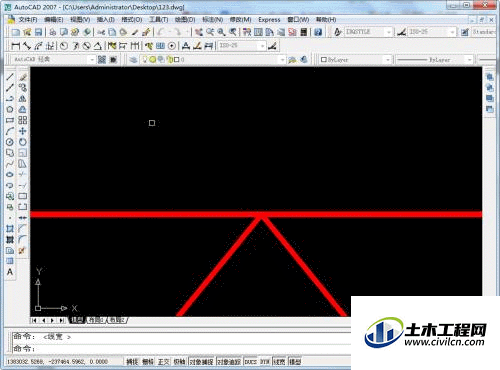
Task: Select the Erase tool in modify toolbar
Action: (x=23, y=77)
